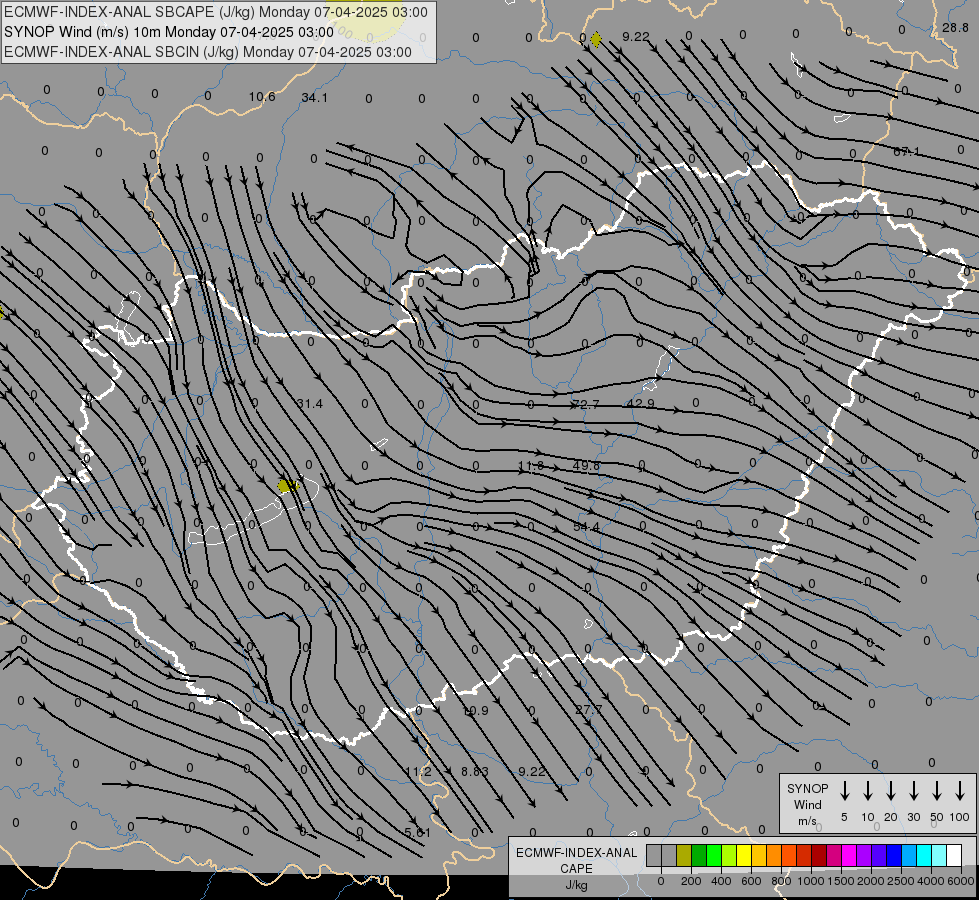This screenshot has height=900, width=979.
Task: Click the 50 m/s wind arrow in legend
Action: (937, 791)
